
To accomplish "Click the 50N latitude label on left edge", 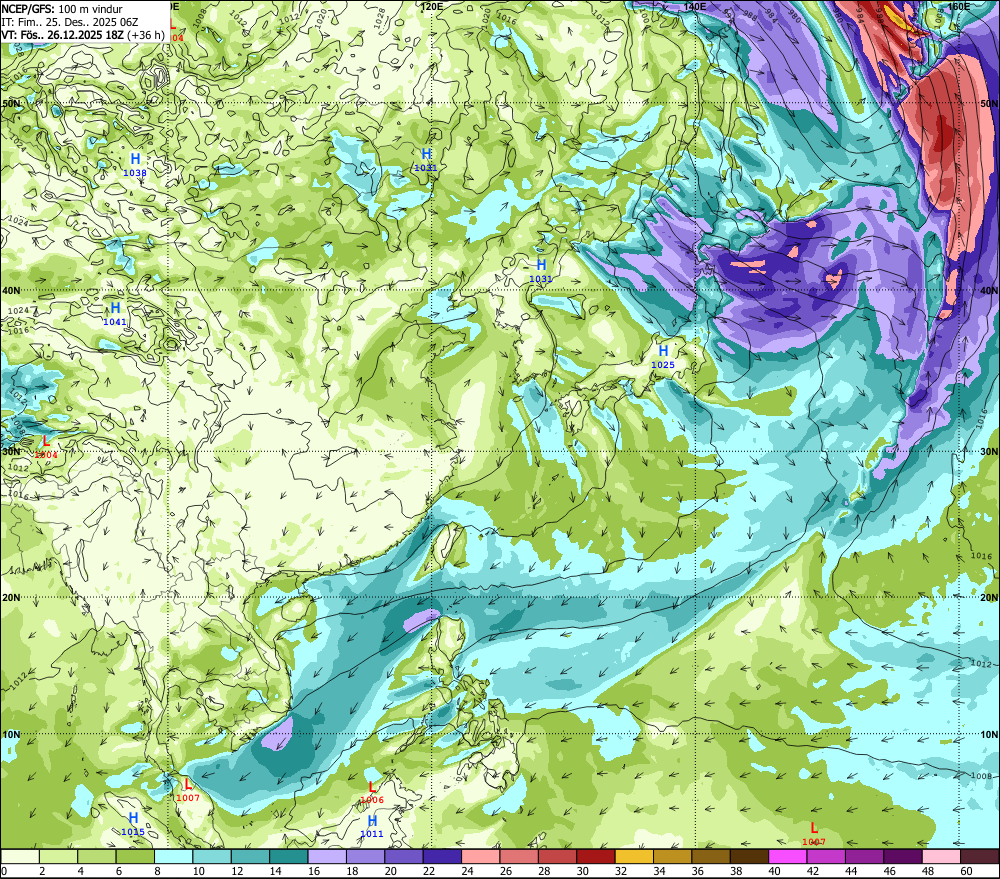I will (x=11, y=103).
